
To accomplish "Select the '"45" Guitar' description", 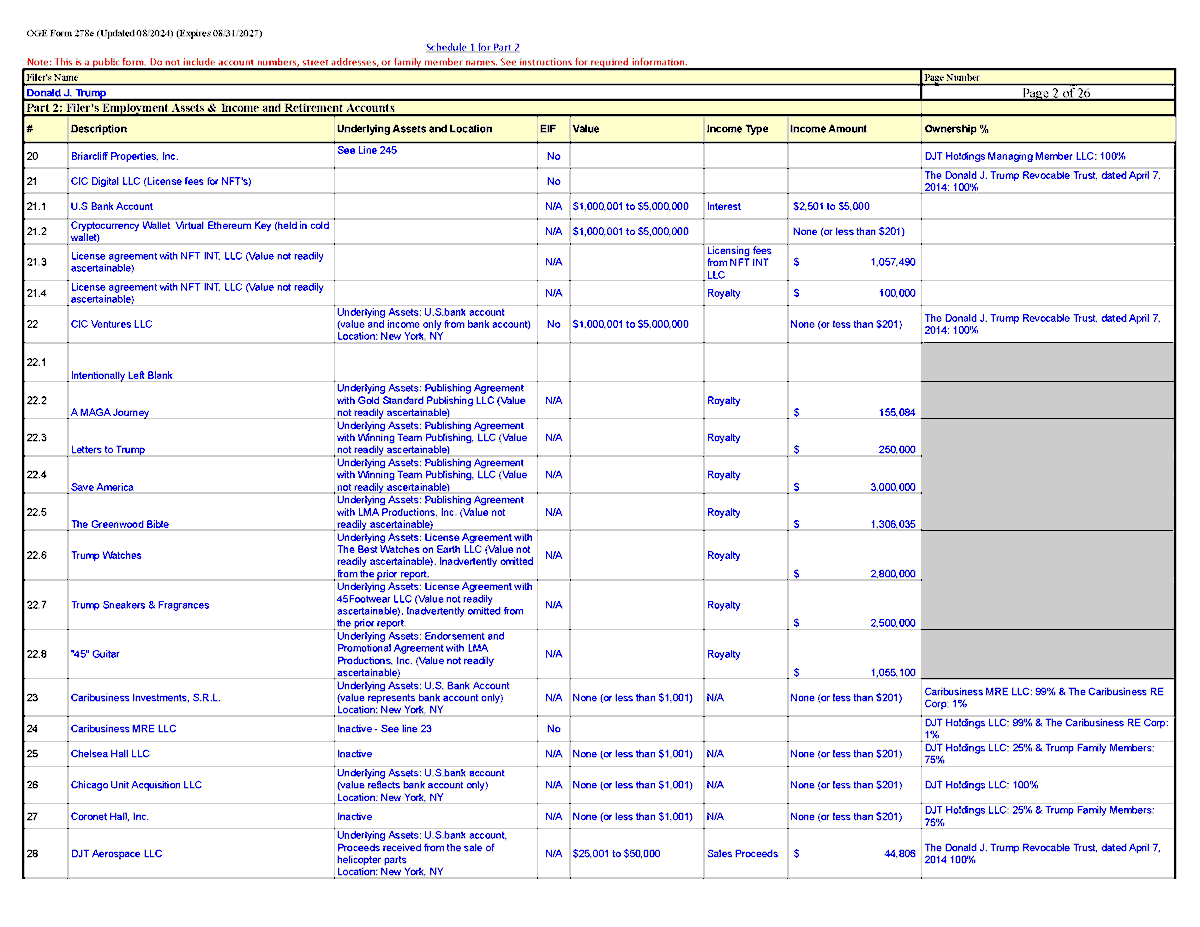I will point(95,655).
